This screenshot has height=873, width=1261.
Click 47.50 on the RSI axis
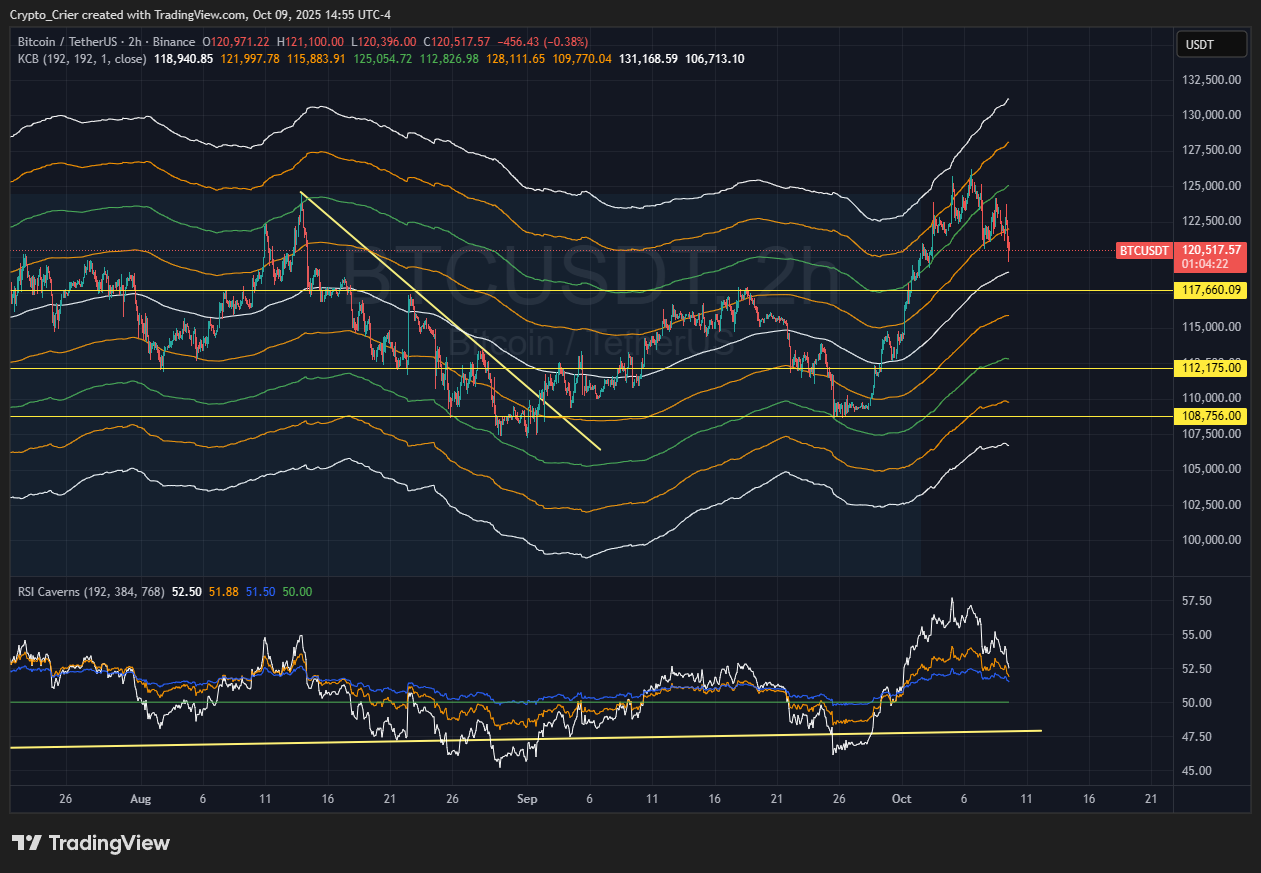coord(1197,737)
